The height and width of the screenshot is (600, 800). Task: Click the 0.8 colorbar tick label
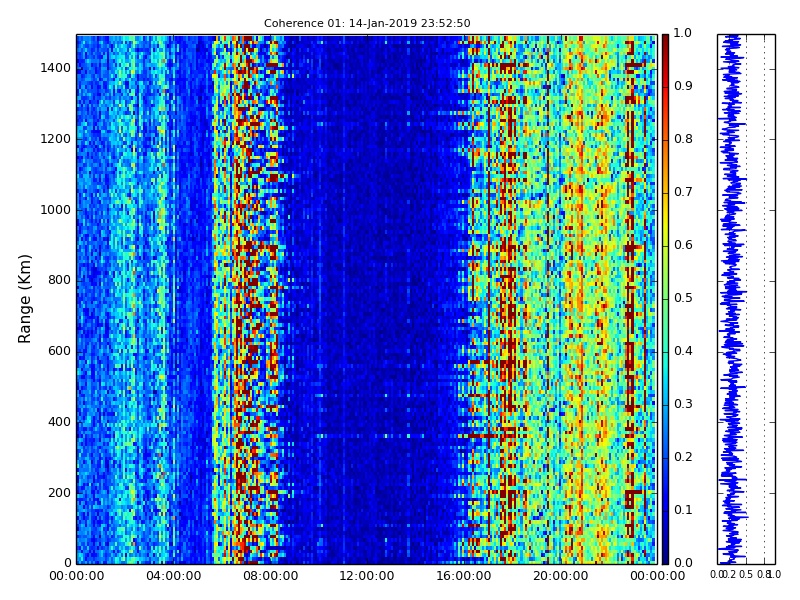[683, 139]
